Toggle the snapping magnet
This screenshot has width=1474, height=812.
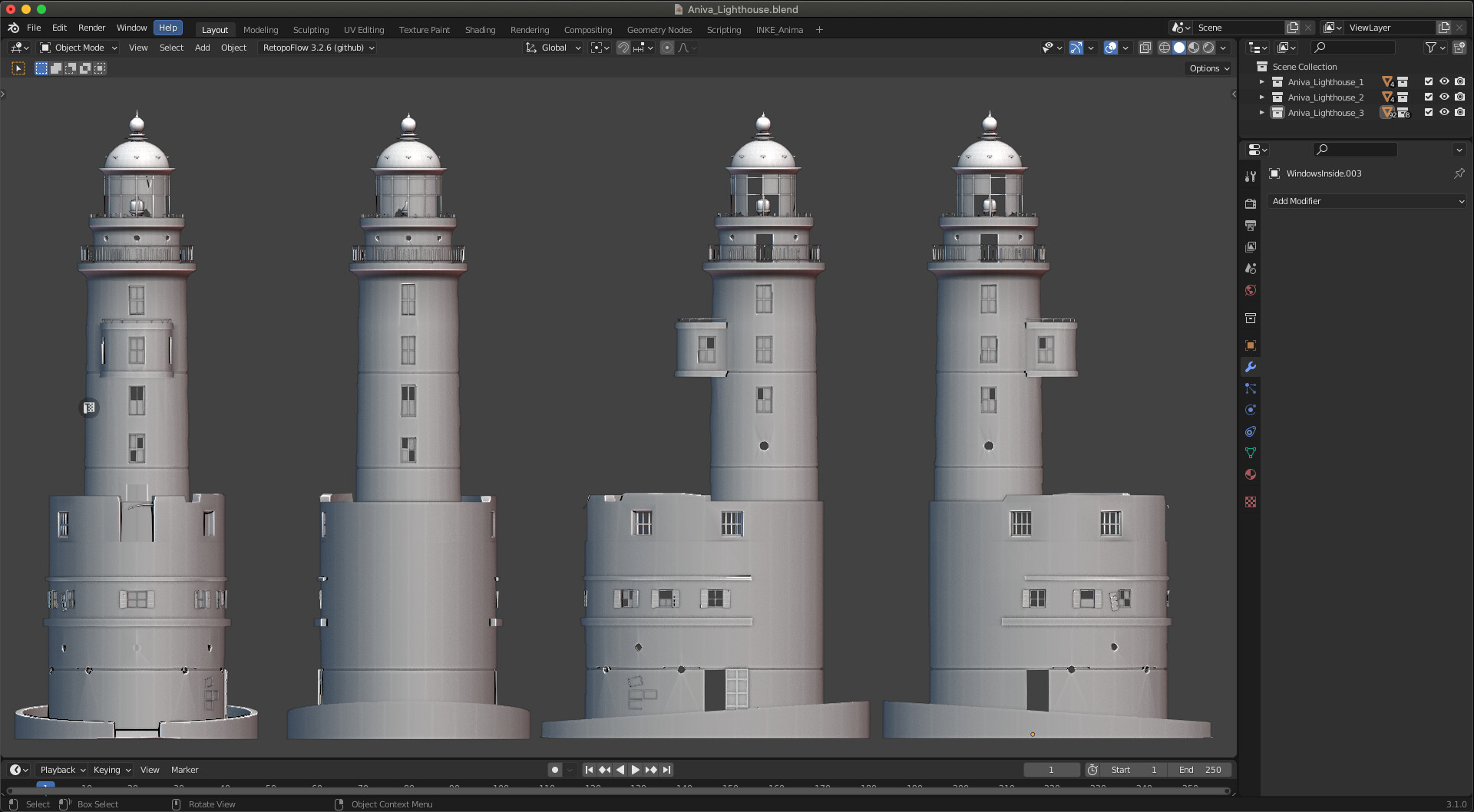coord(623,48)
